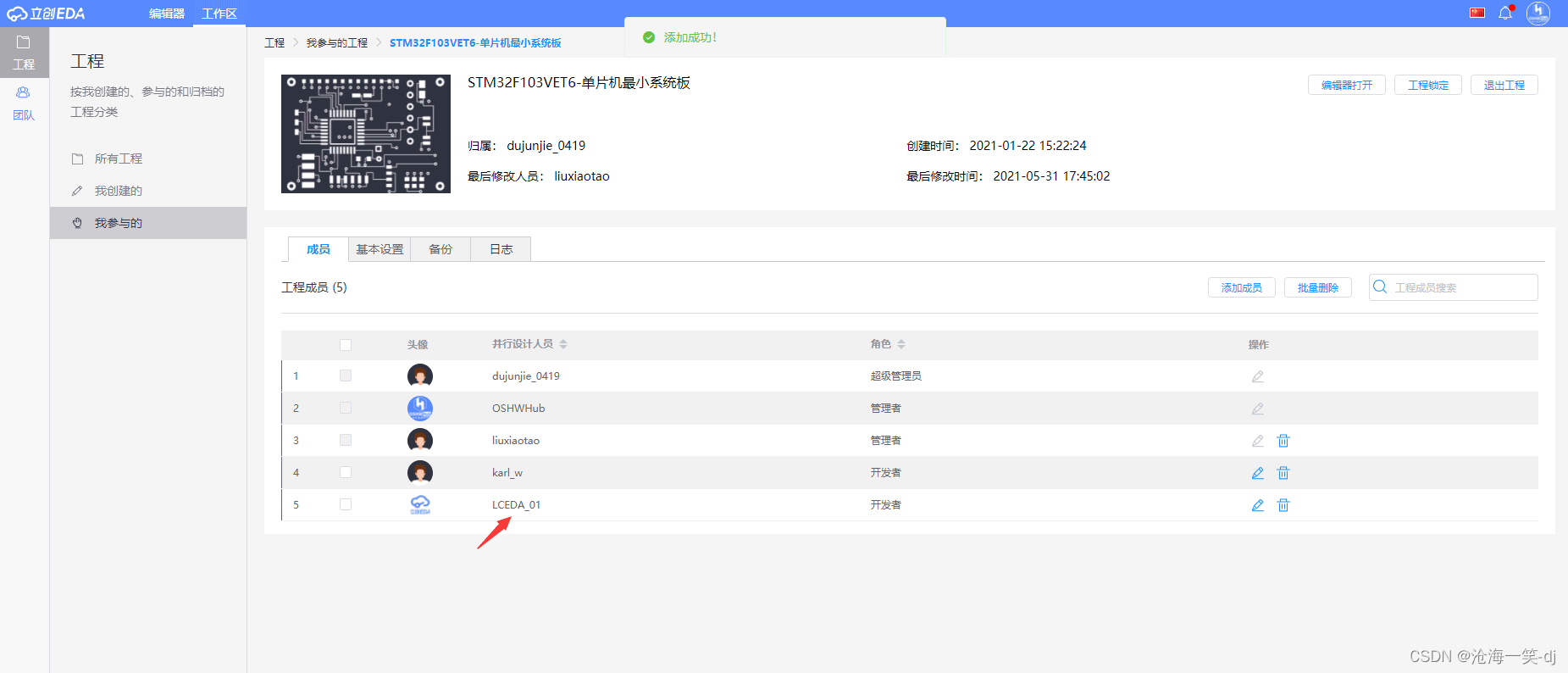Delete member karl_w
Viewport: 1568px width, 673px height.
coord(1283,473)
